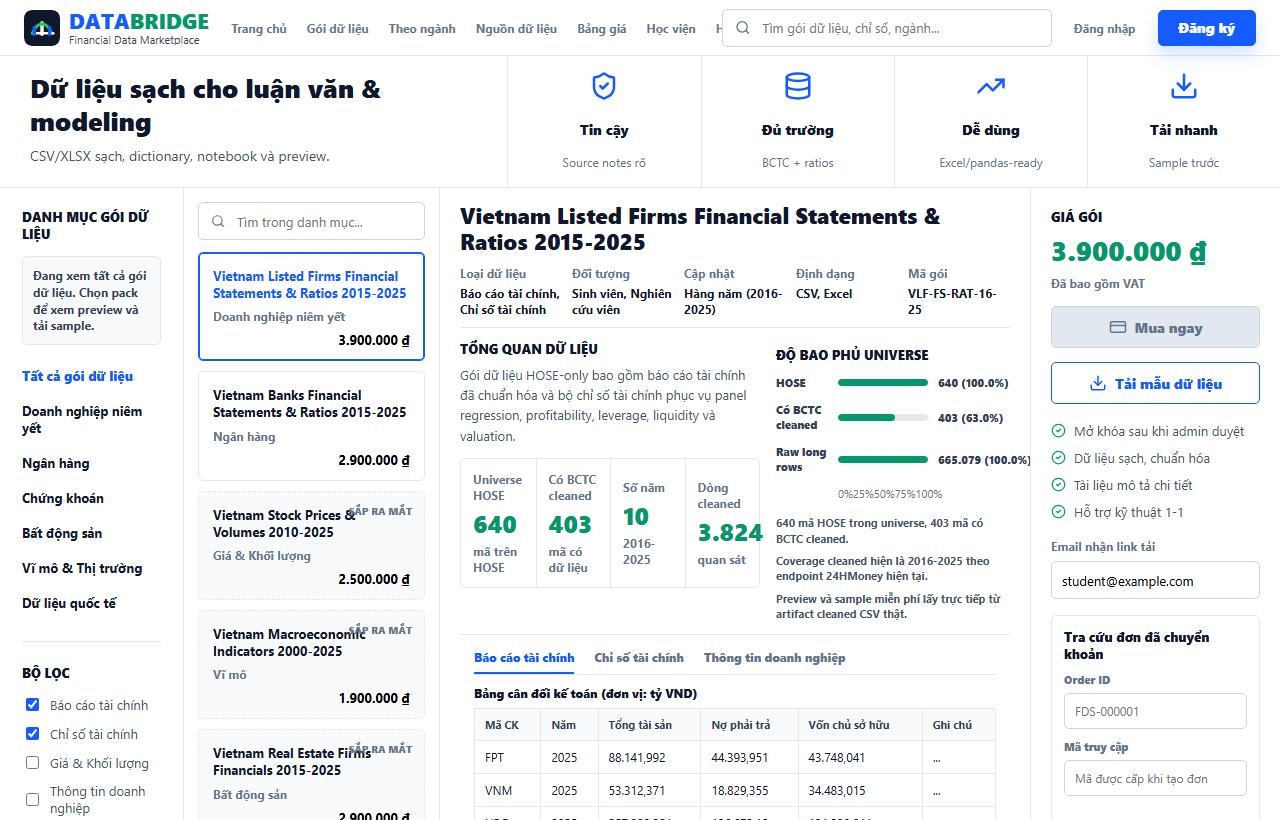Screen dimensions: 1280x820
Task: Click the shield icon above Tin cậy
Action: tap(604, 86)
